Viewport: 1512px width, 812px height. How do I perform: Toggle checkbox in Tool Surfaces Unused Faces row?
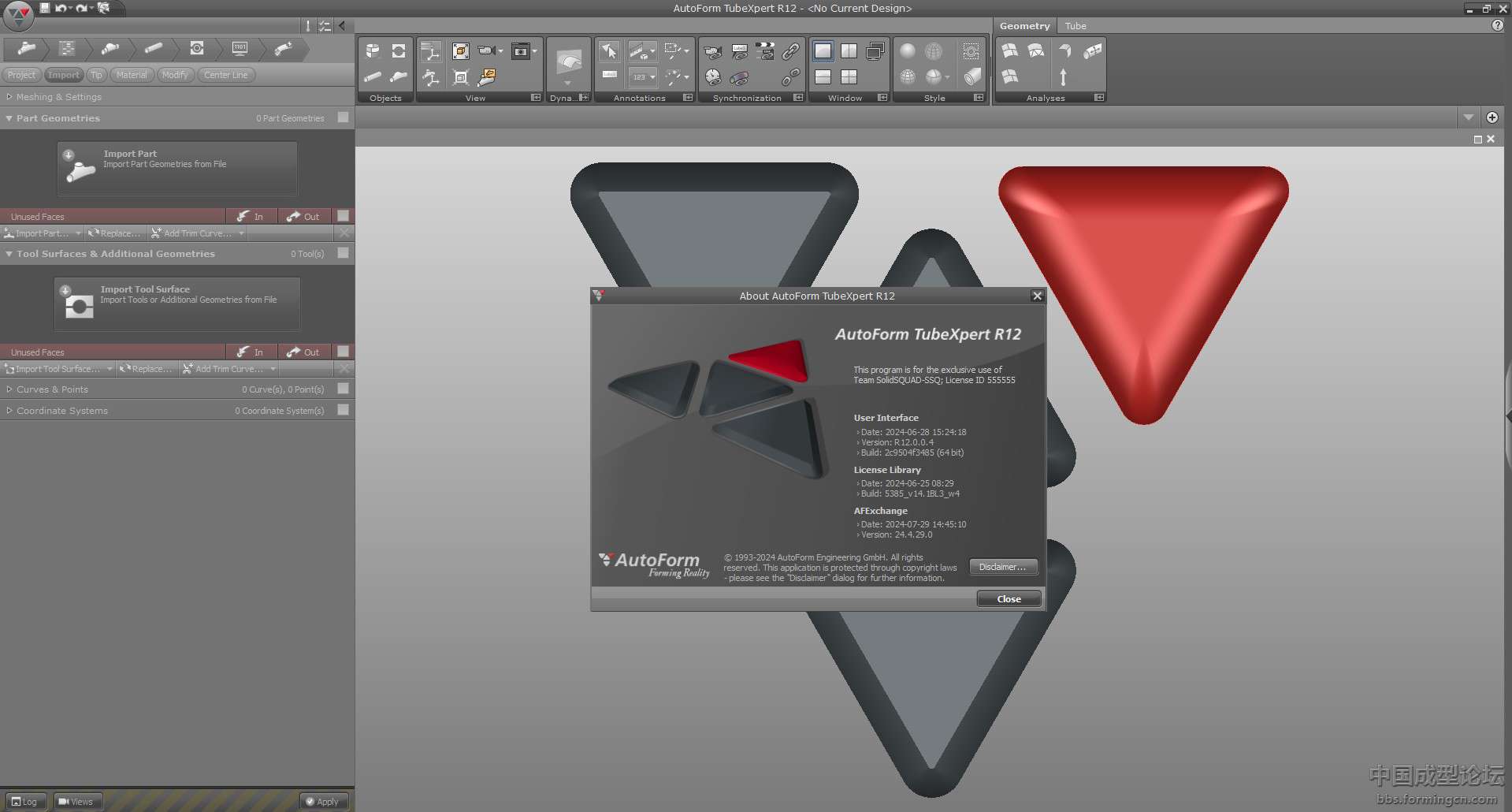click(343, 352)
